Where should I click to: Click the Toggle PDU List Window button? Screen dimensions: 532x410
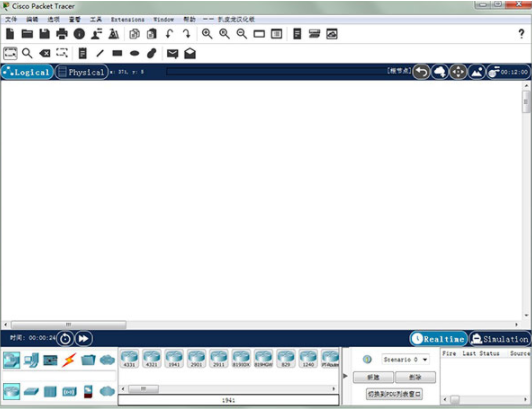(x=394, y=394)
